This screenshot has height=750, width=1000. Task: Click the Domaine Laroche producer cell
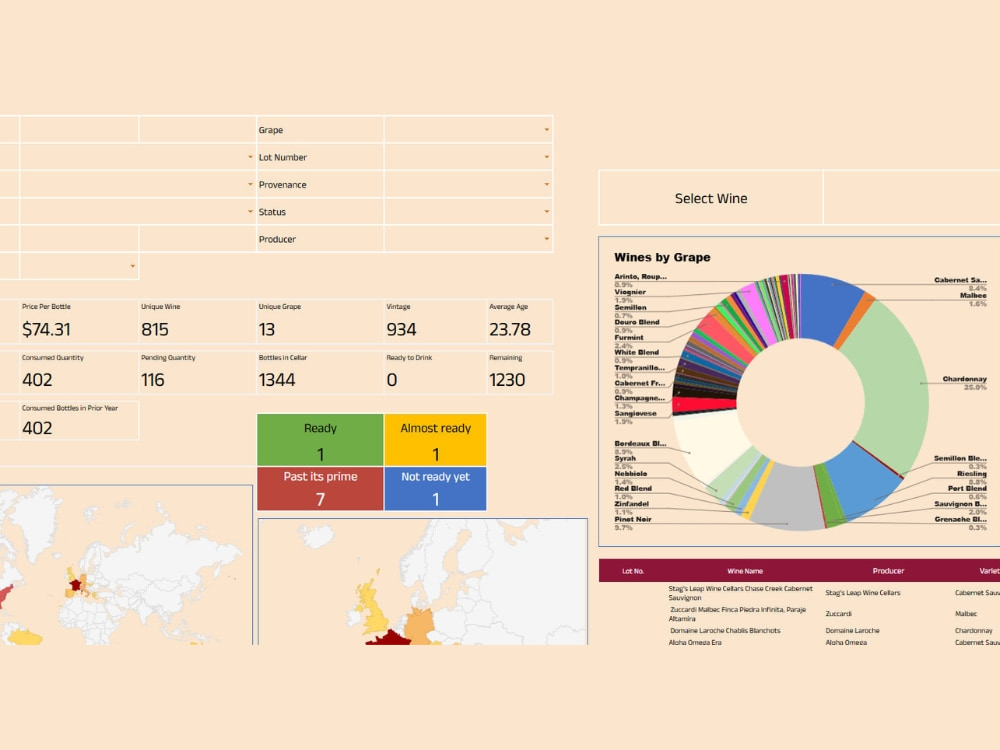853,631
